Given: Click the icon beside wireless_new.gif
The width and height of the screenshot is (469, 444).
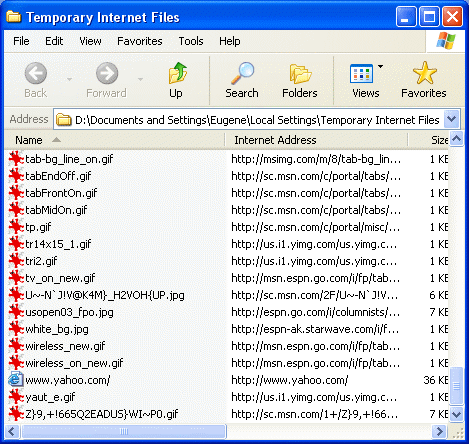Looking at the screenshot, I should point(16,346).
